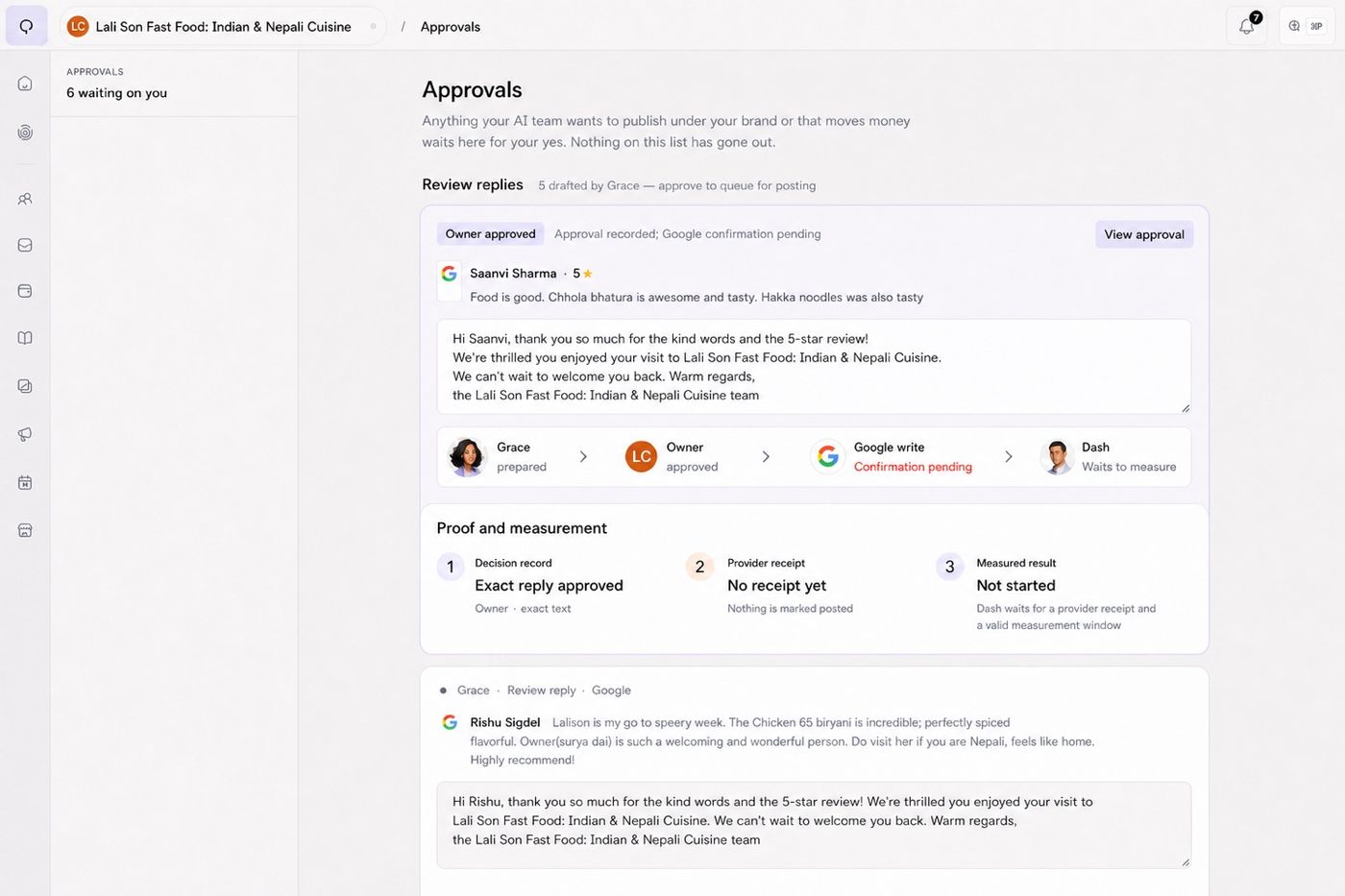Click the 'Not started' measured result
The image size is (1345, 896).
pyautogui.click(x=1015, y=586)
